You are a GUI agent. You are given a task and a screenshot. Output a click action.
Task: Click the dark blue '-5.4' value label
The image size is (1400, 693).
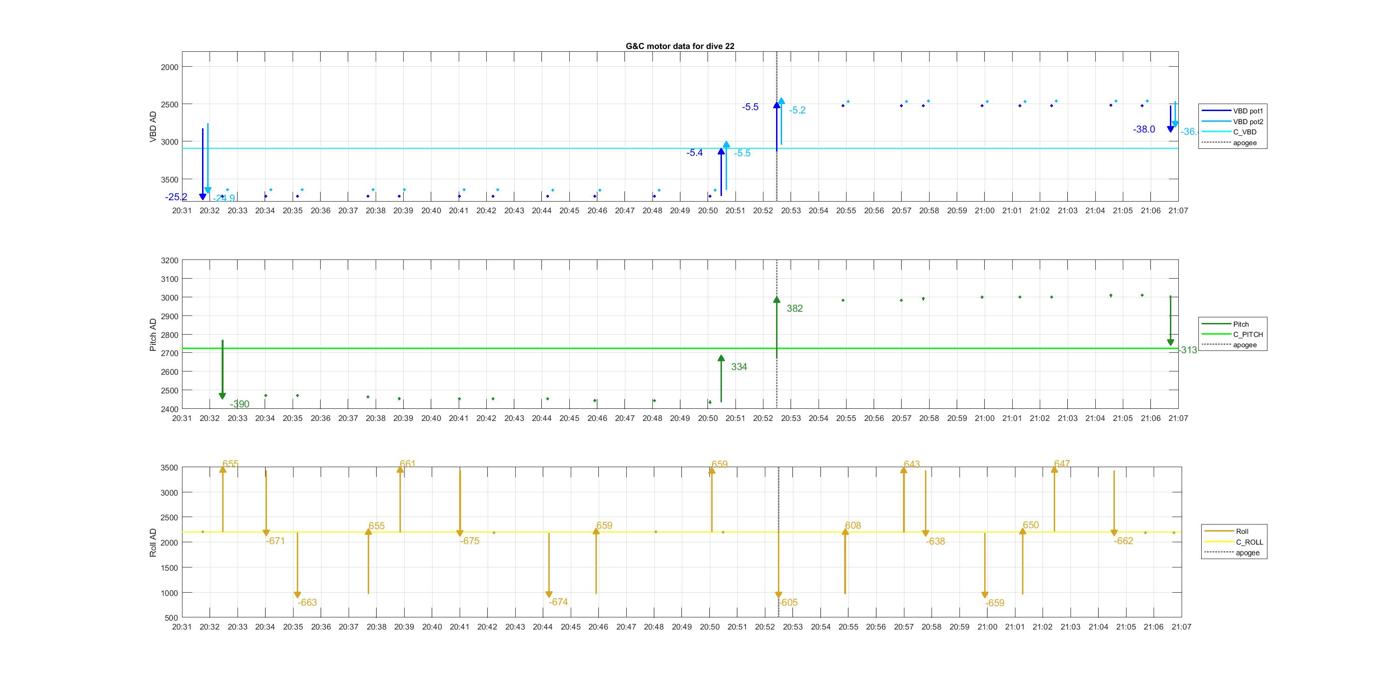(x=694, y=153)
